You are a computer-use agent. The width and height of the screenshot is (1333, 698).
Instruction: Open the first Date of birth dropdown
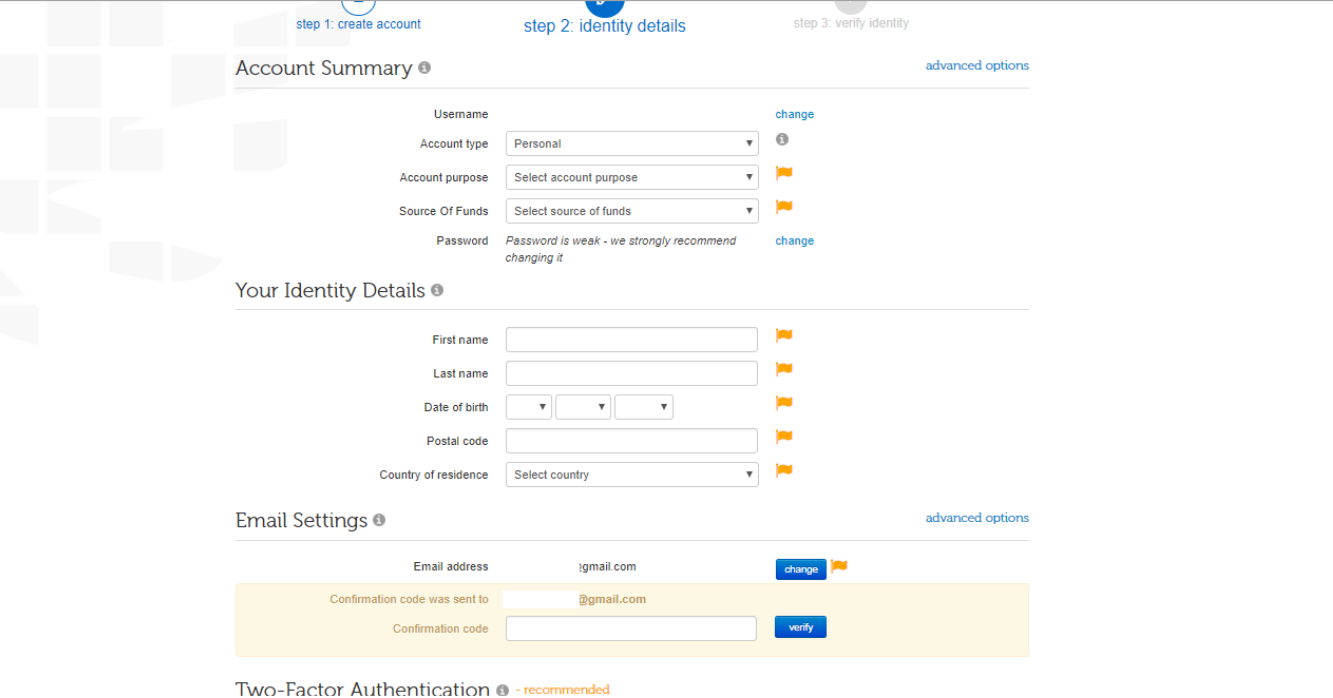(528, 407)
